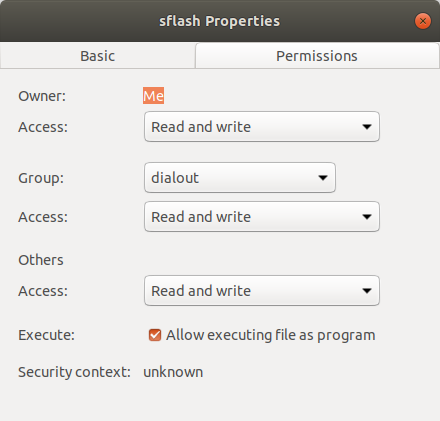The height and width of the screenshot is (421, 440).
Task: Click the Security context: label
Action: [x=74, y=372]
